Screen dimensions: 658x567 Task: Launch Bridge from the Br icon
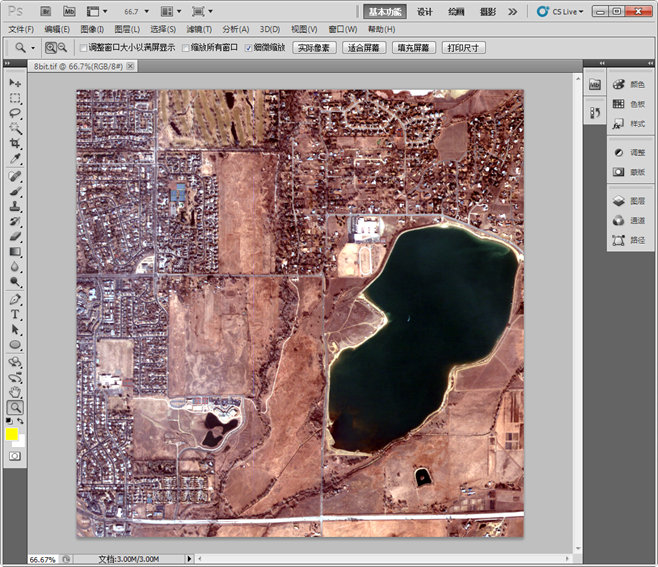48,11
